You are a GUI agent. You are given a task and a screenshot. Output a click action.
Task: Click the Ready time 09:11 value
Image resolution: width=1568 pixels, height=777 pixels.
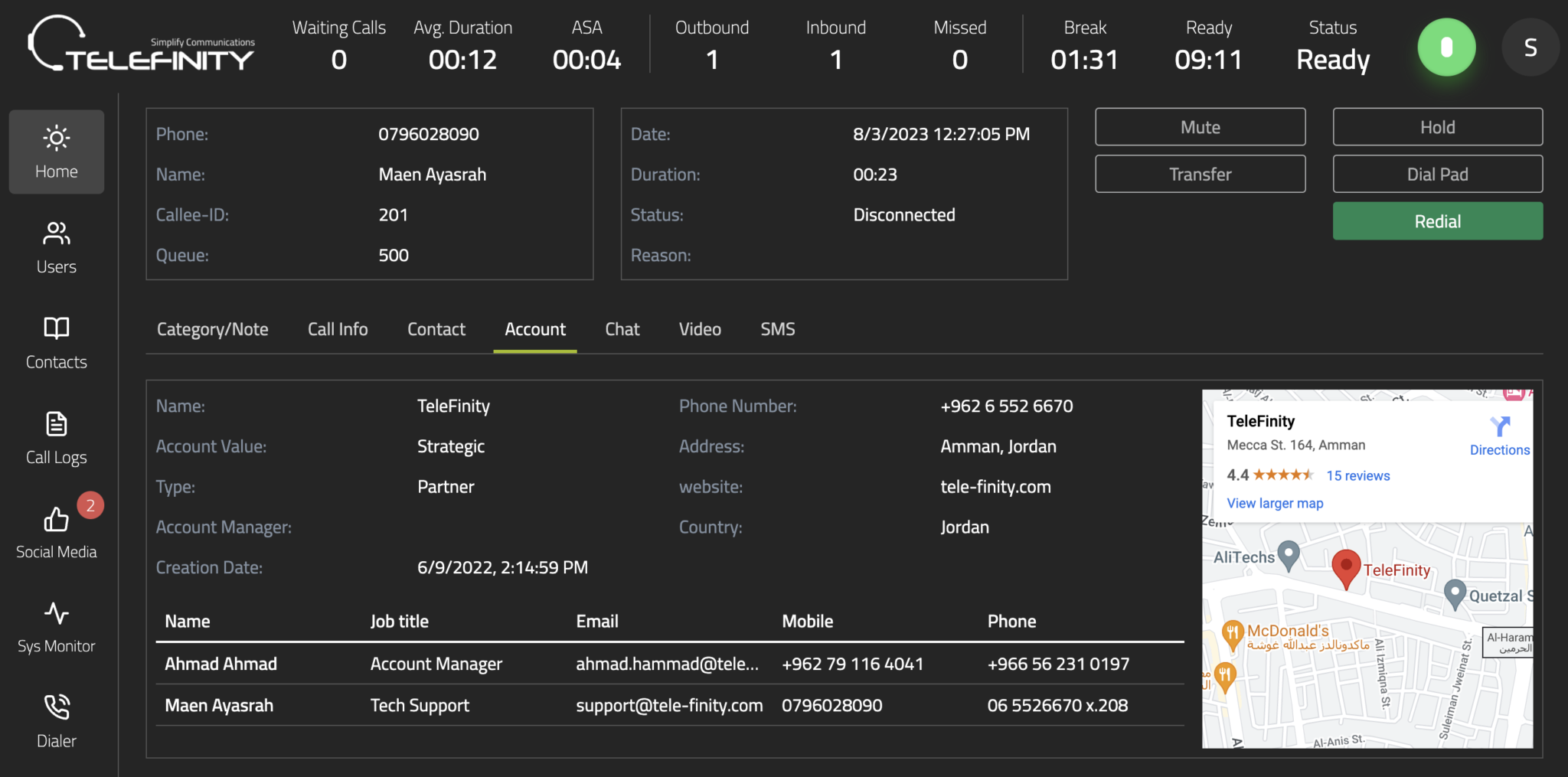pos(1209,60)
